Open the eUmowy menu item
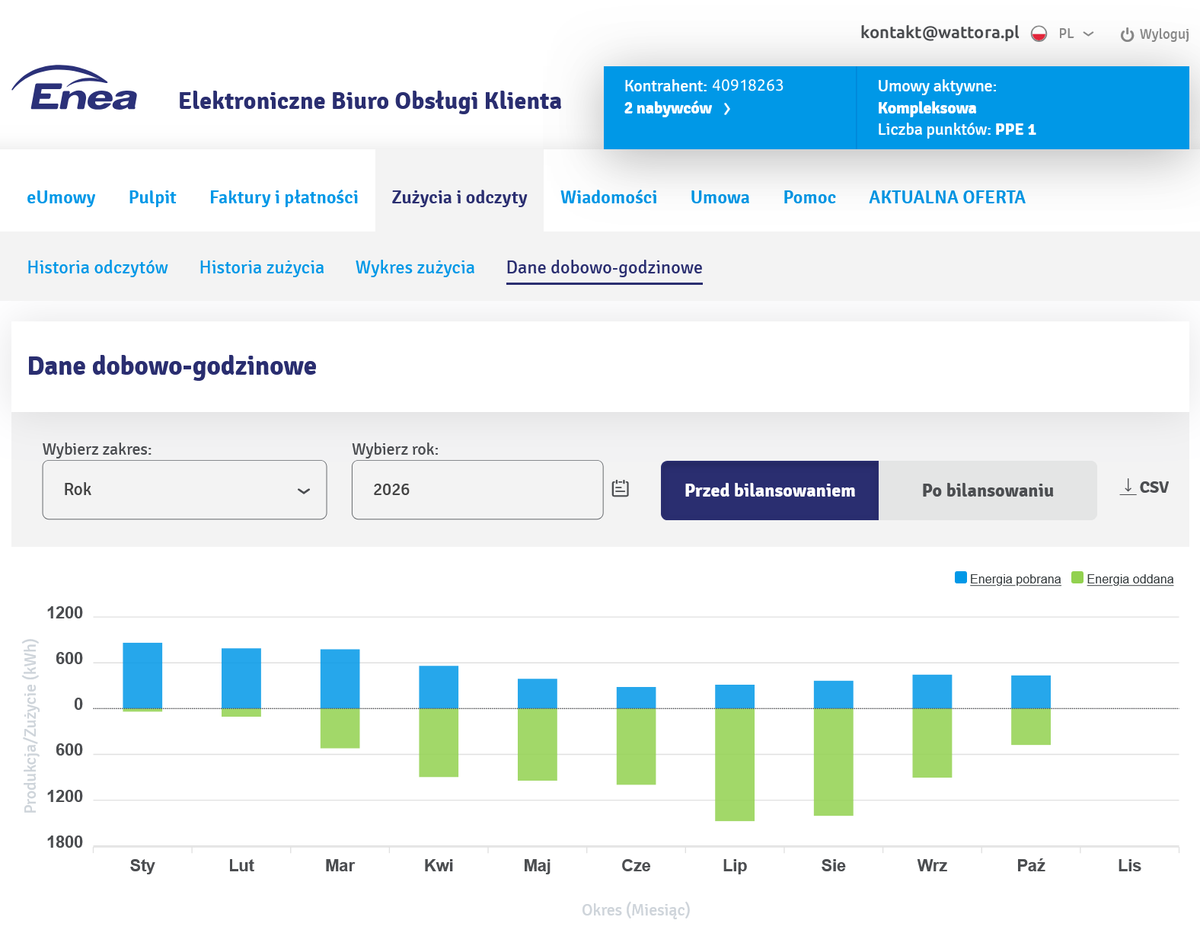Screen dimensions: 1200x933 pos(61,197)
